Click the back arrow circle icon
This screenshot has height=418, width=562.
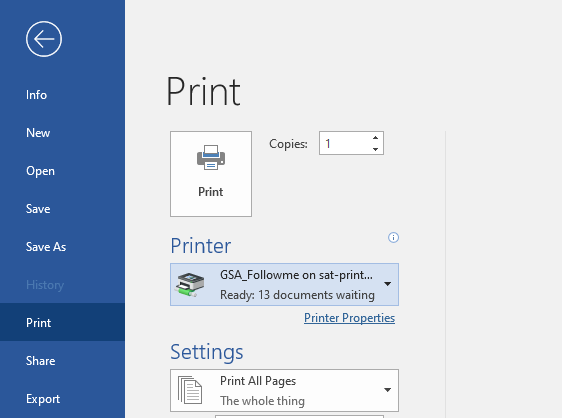44,39
